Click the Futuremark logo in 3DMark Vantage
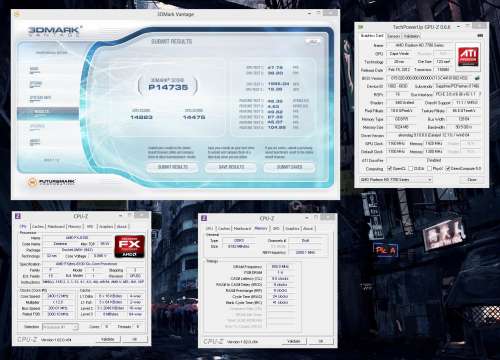This screenshot has width=500, height=360. coord(51,182)
